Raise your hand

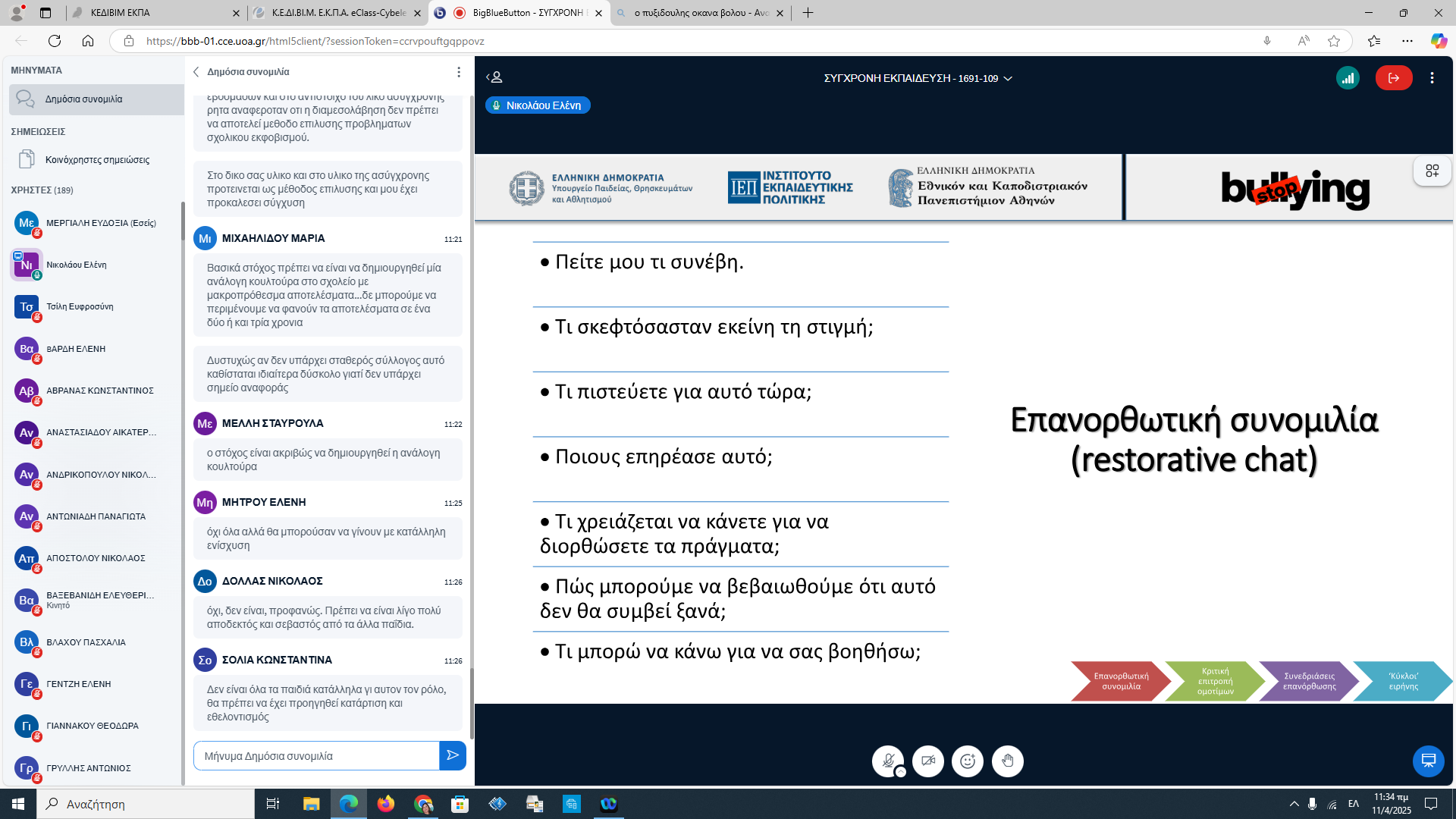pyautogui.click(x=1008, y=761)
